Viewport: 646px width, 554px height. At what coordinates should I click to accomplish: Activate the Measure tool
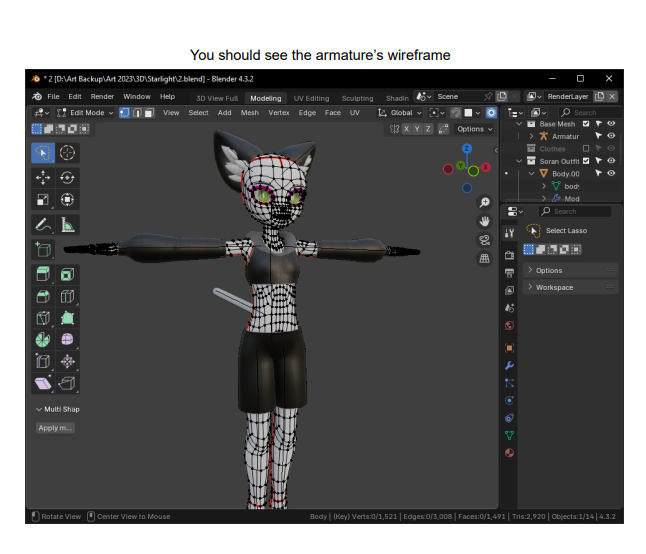click(x=68, y=225)
